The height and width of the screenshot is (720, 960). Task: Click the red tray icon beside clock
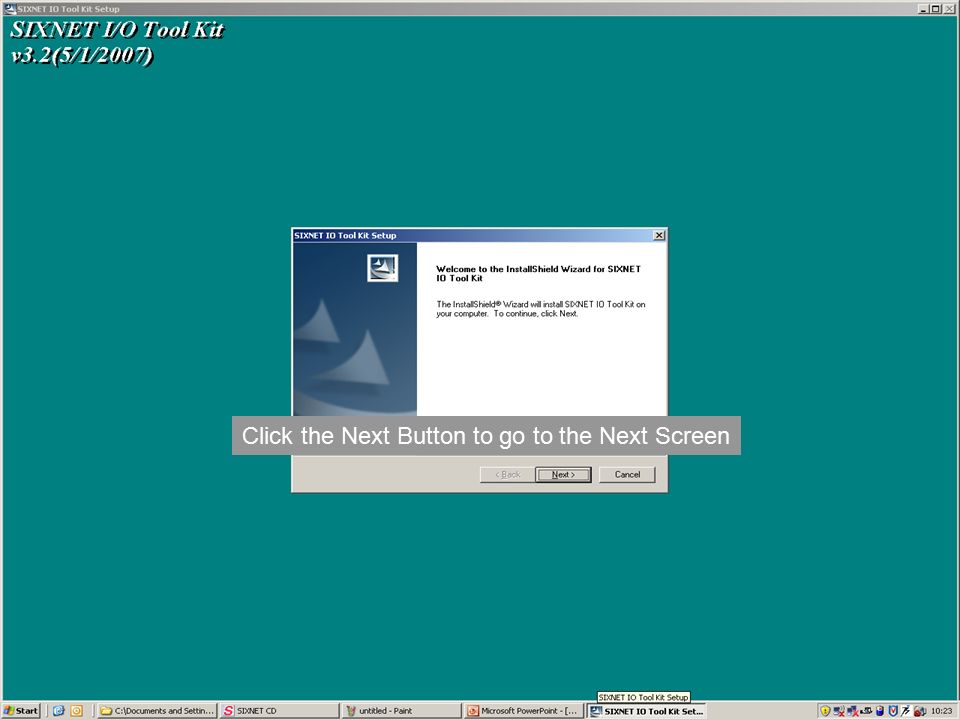(920, 711)
